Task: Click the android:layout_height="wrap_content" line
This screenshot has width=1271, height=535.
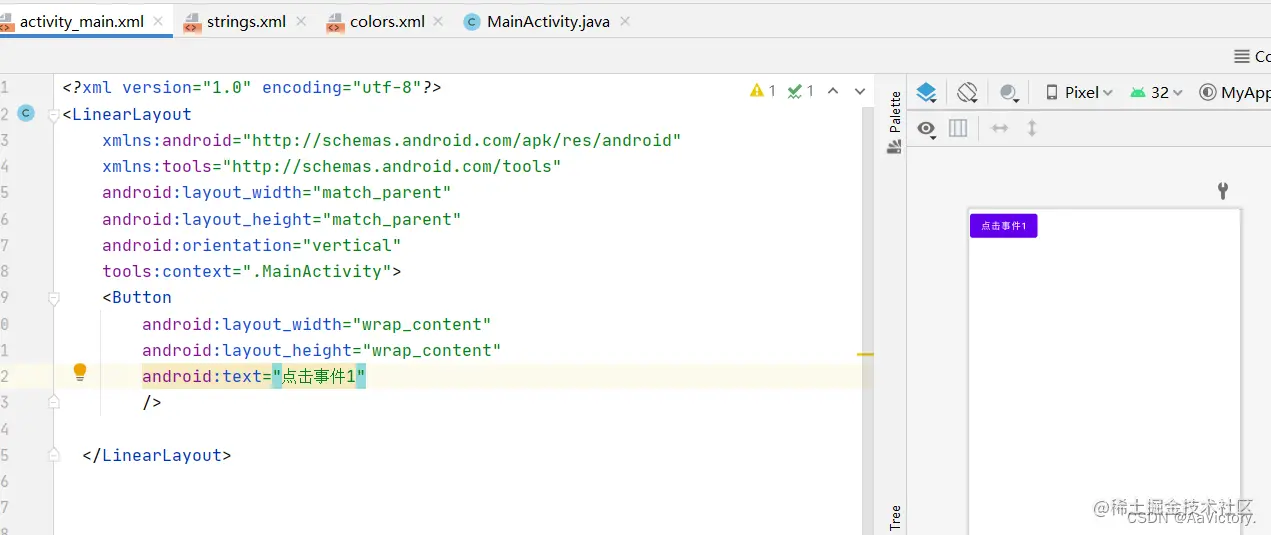Action: (321, 350)
